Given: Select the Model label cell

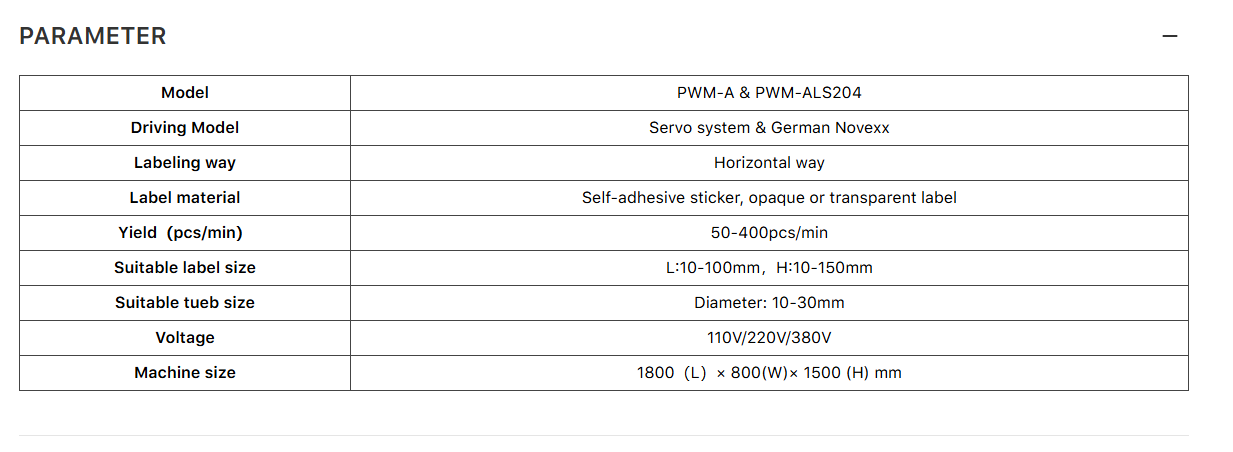Looking at the screenshot, I should 185,93.
